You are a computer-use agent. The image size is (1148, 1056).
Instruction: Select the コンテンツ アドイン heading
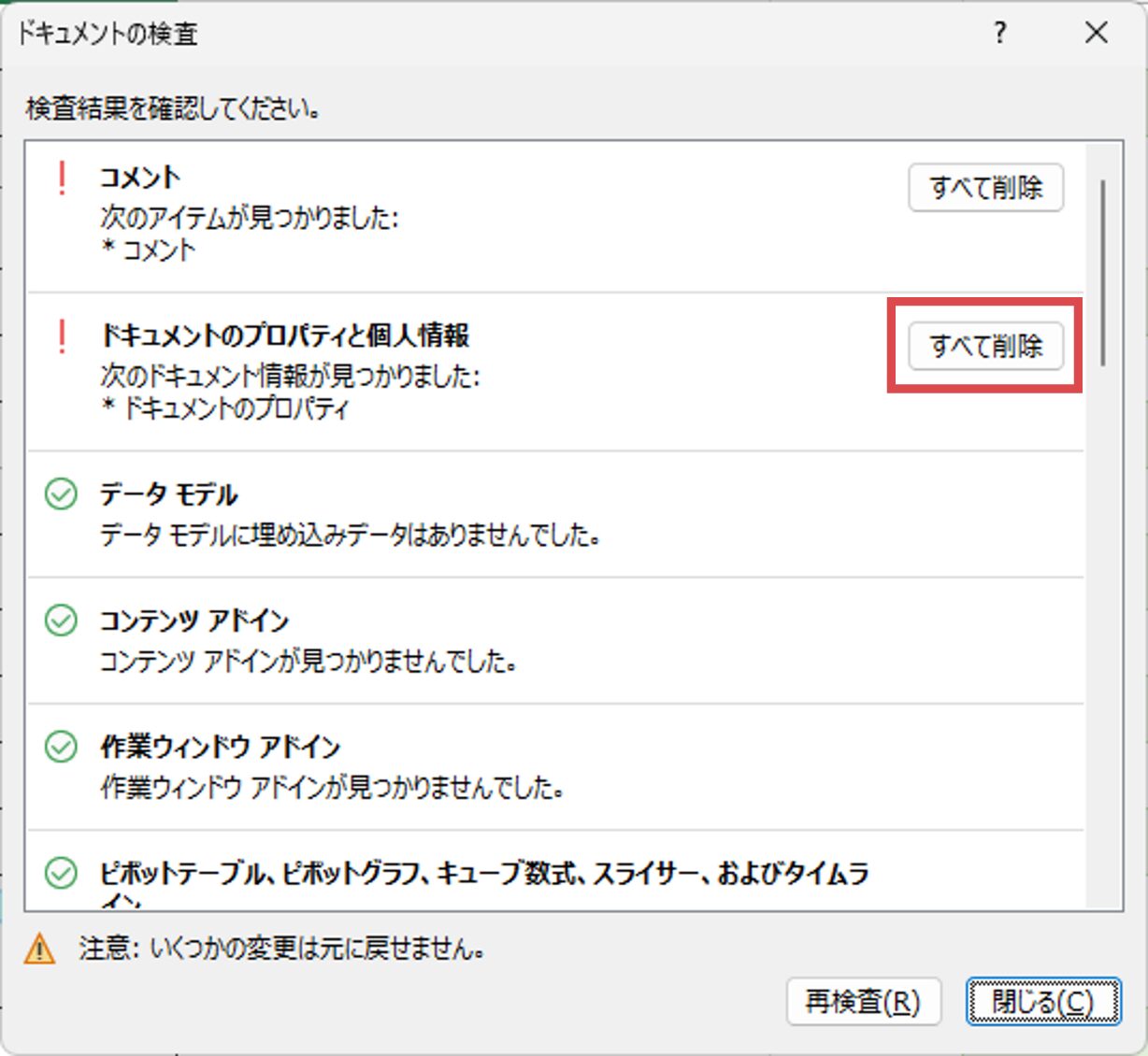click(x=194, y=621)
